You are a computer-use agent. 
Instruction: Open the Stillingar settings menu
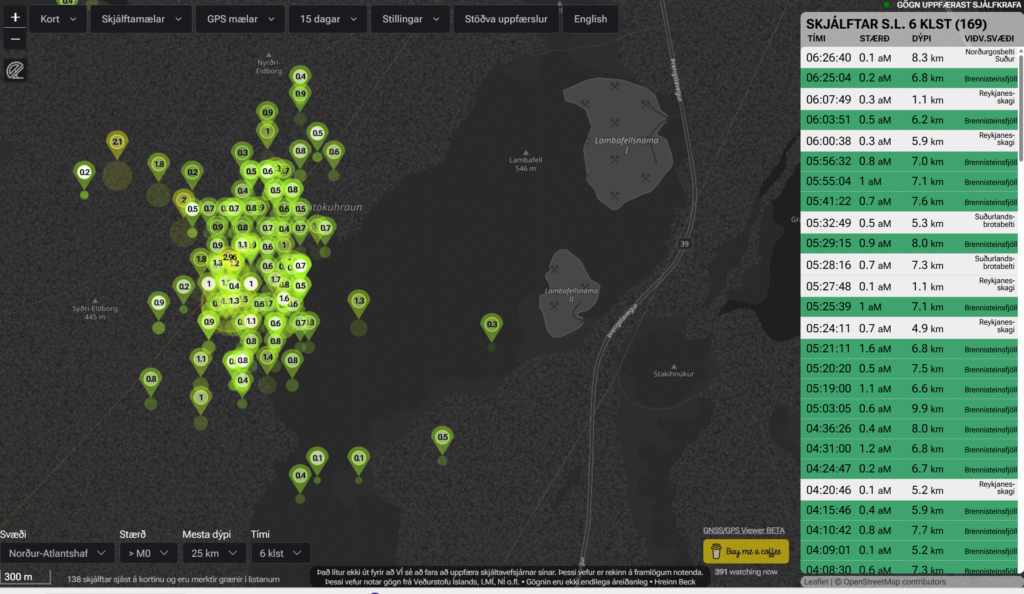[410, 19]
